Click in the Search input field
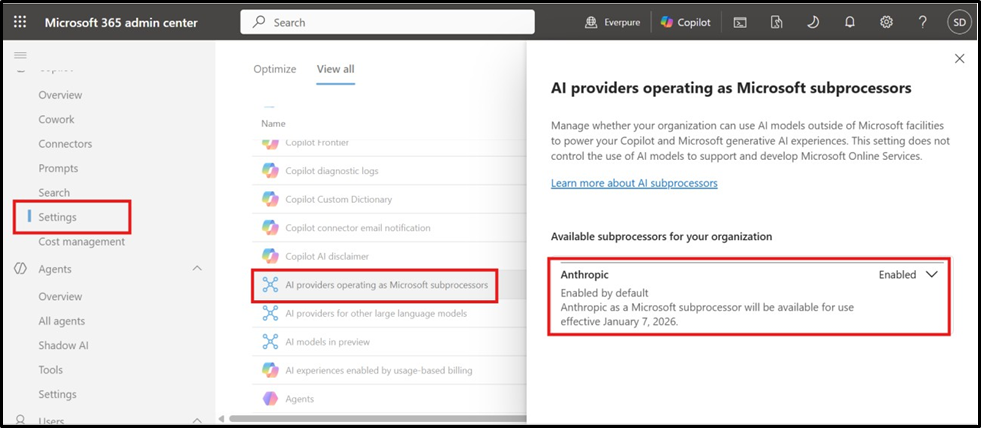Viewport: 981px width, 428px height. pos(387,23)
